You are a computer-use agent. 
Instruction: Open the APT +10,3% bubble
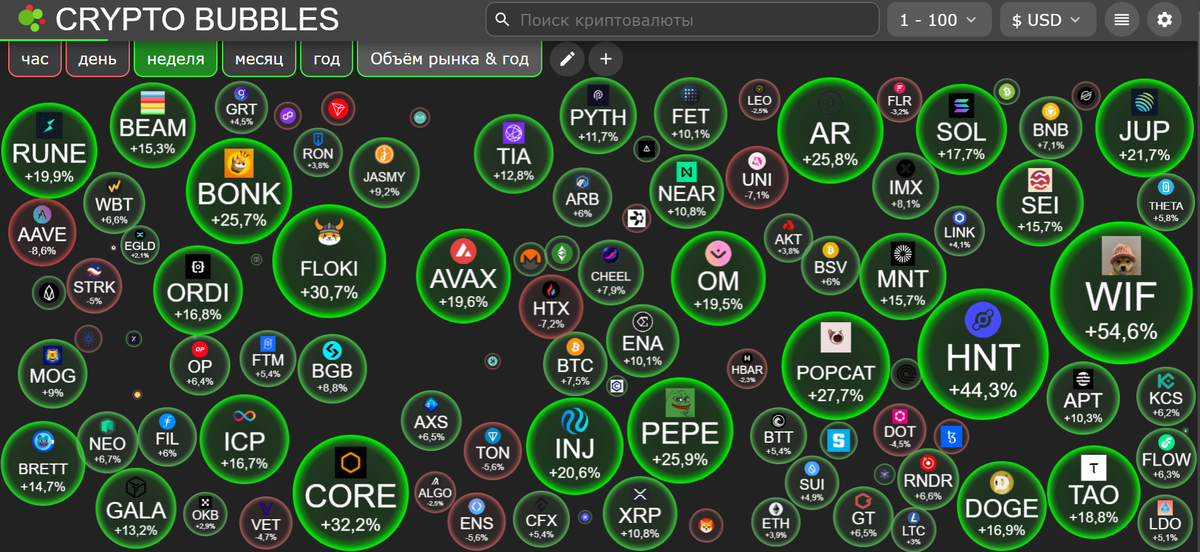(x=1083, y=397)
